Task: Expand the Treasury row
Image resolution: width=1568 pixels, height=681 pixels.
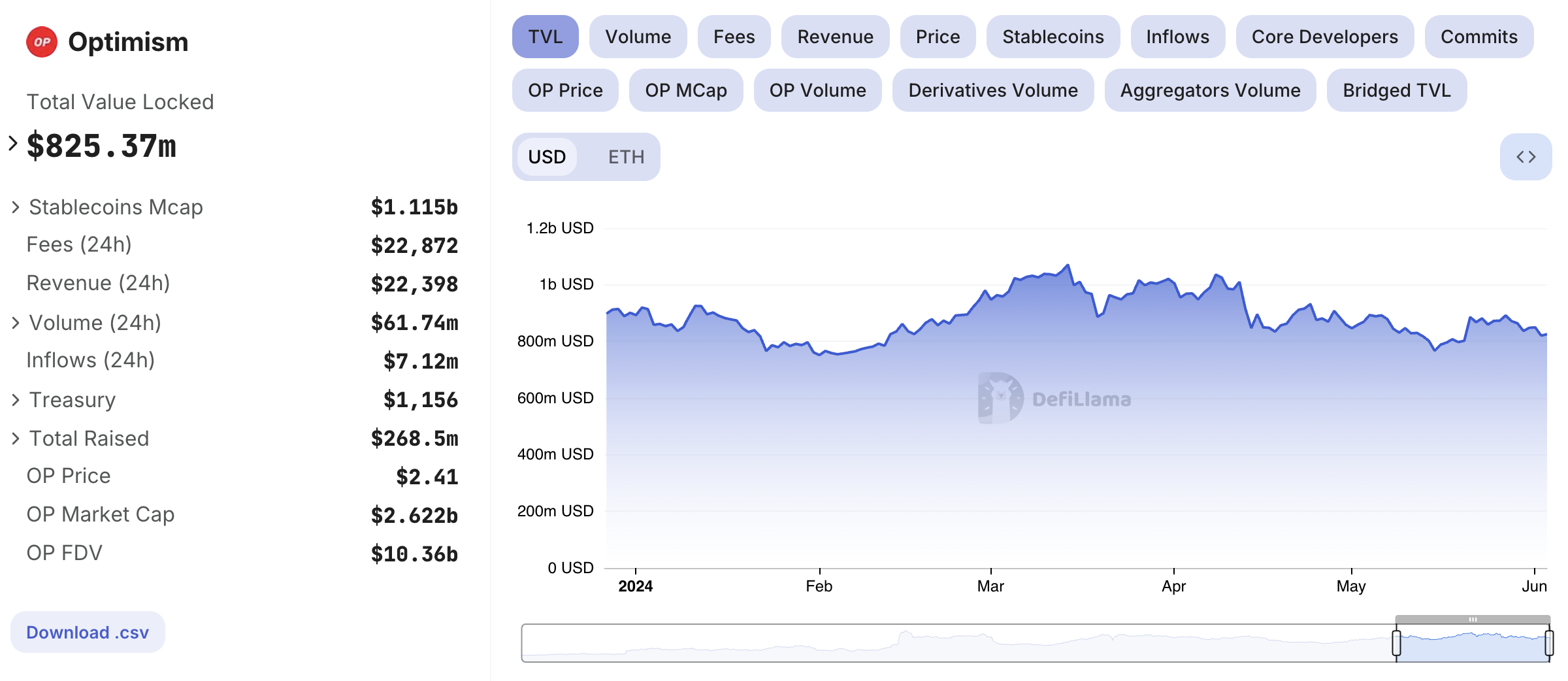Action: point(16,400)
